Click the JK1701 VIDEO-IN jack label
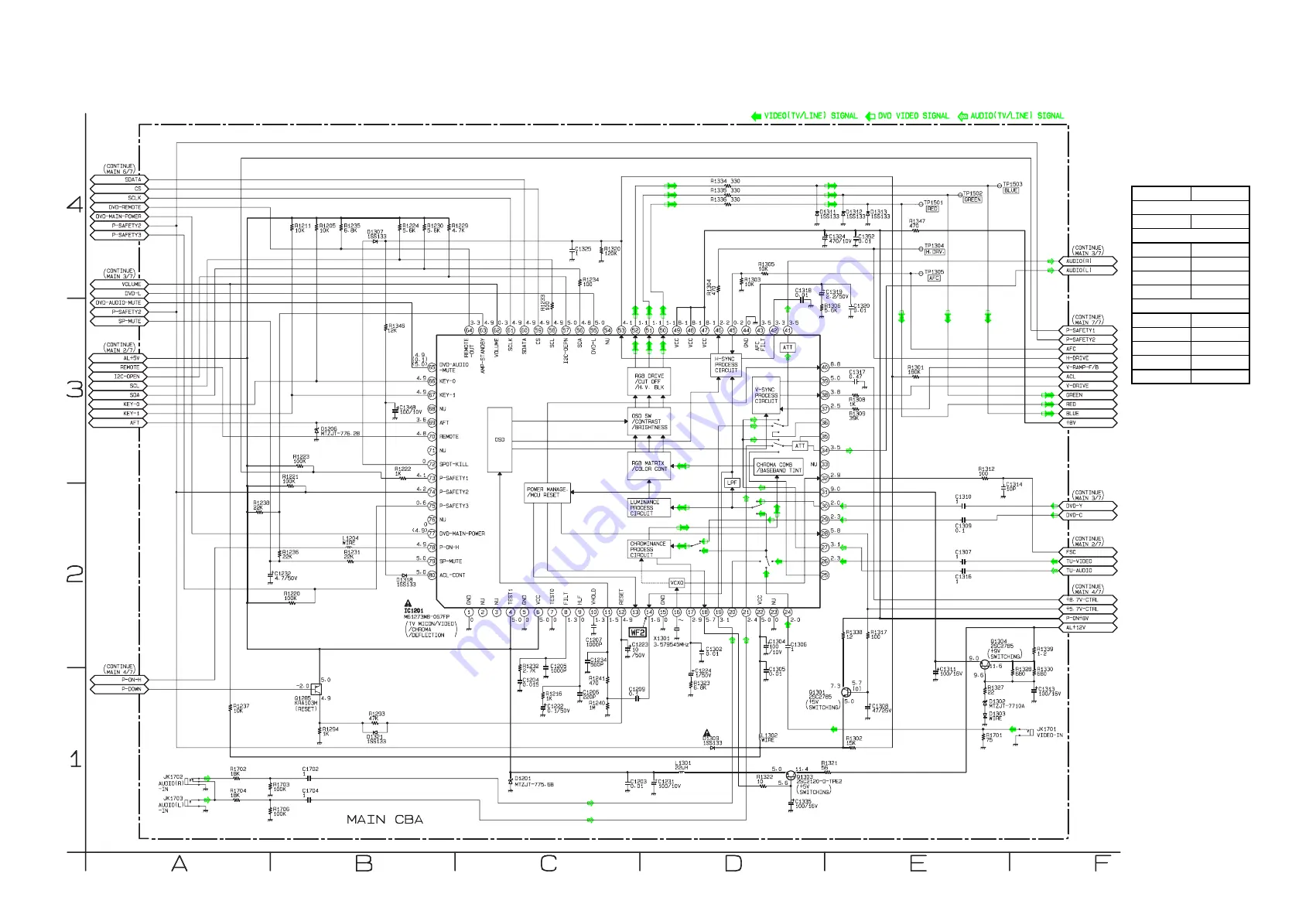1316x921 pixels. (x=1049, y=732)
